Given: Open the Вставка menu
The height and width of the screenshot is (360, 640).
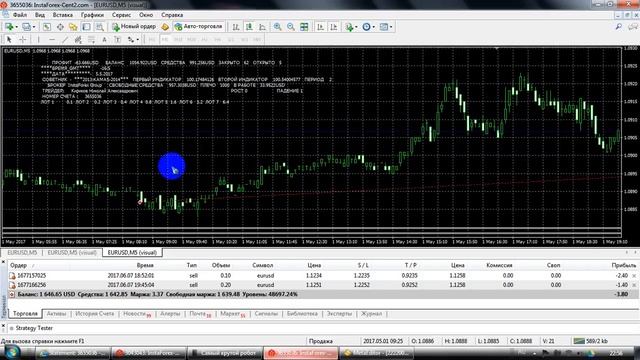Looking at the screenshot, I should click(62, 15).
